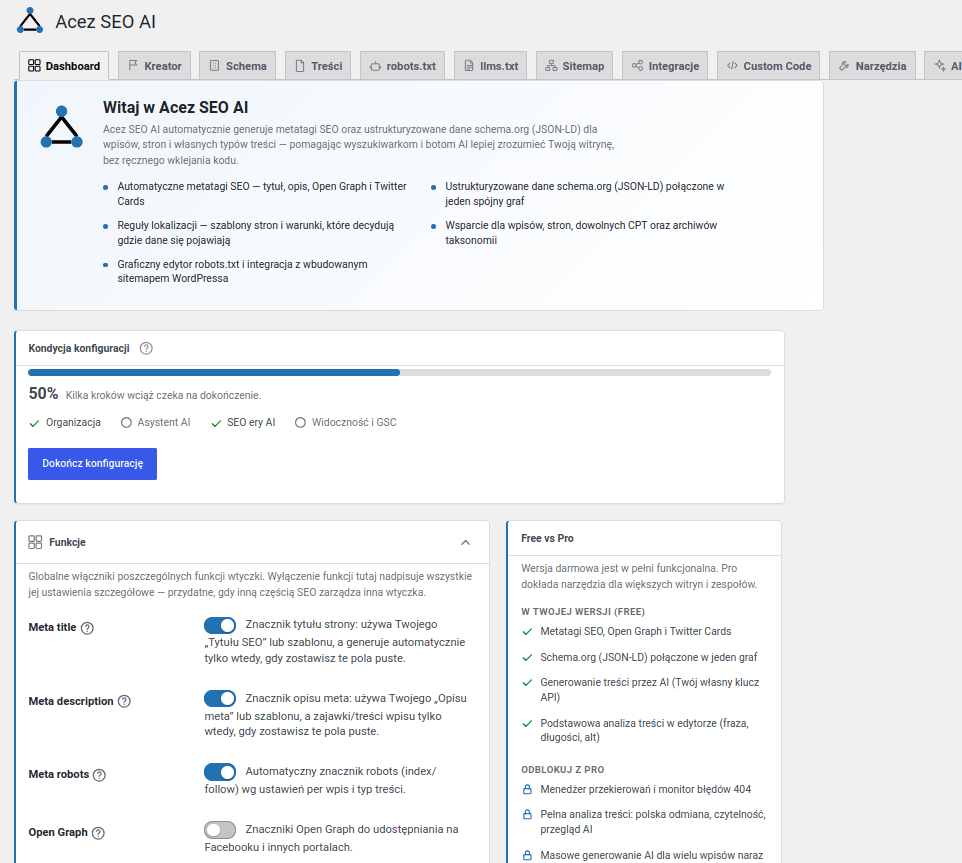Show help for Meta title
The width and height of the screenshot is (962, 863).
[x=87, y=628]
